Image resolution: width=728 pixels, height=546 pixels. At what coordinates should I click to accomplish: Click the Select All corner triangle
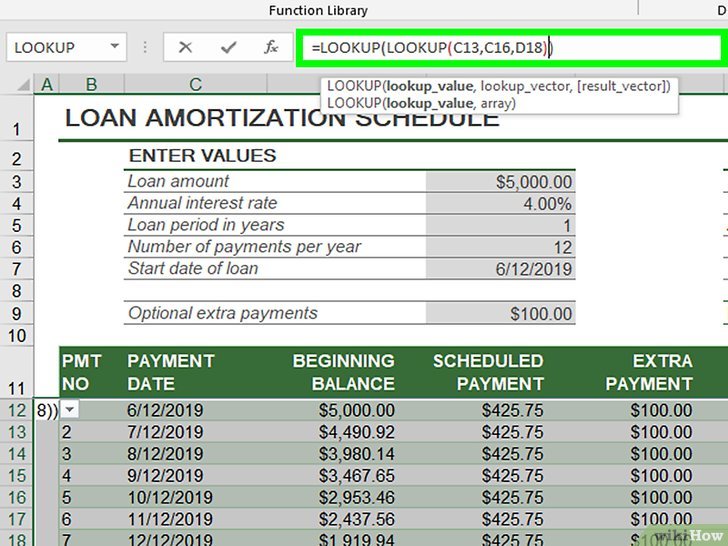coord(17,86)
